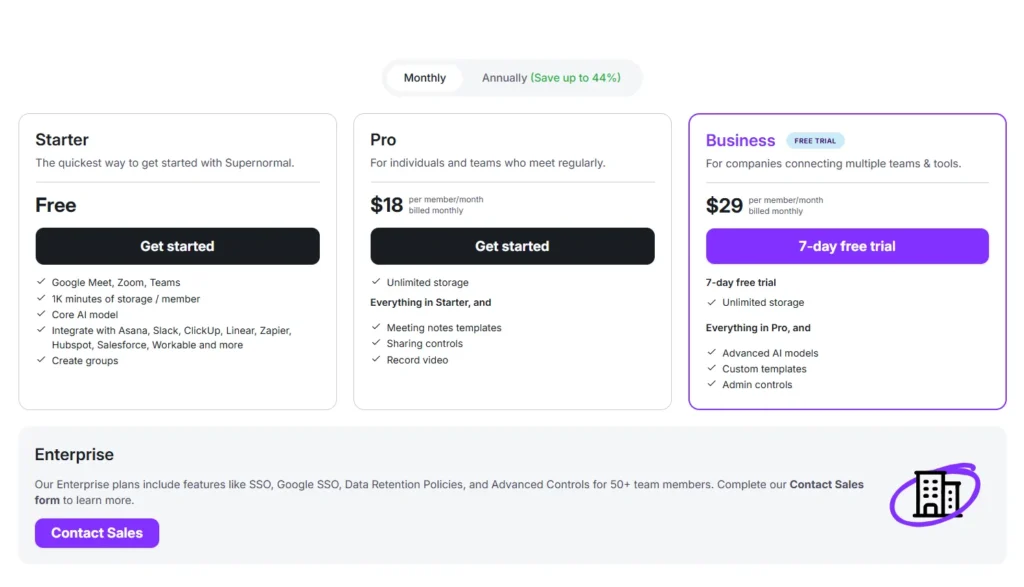
Task: Select the Starter plan card
Action: click(177, 260)
